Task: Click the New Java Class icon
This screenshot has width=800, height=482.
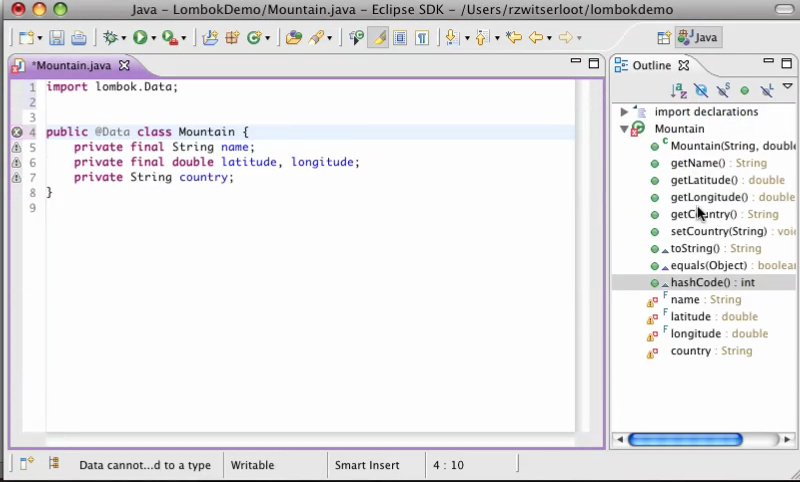Action: click(253, 38)
